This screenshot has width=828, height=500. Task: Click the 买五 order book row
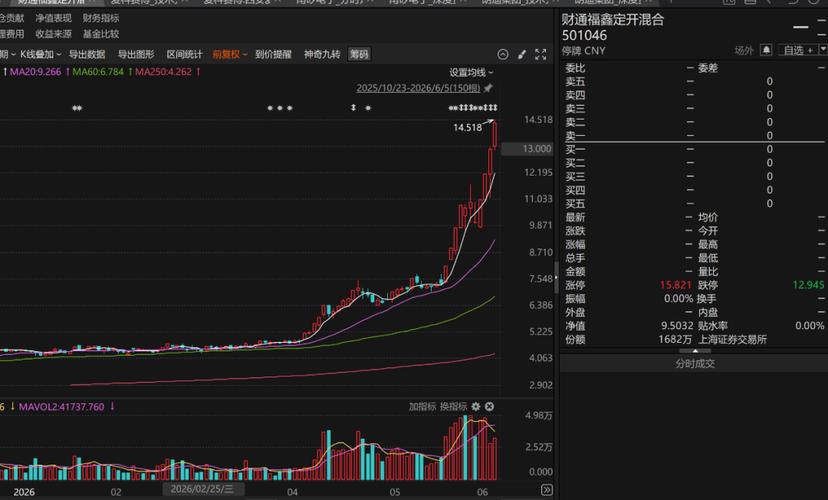click(694, 204)
